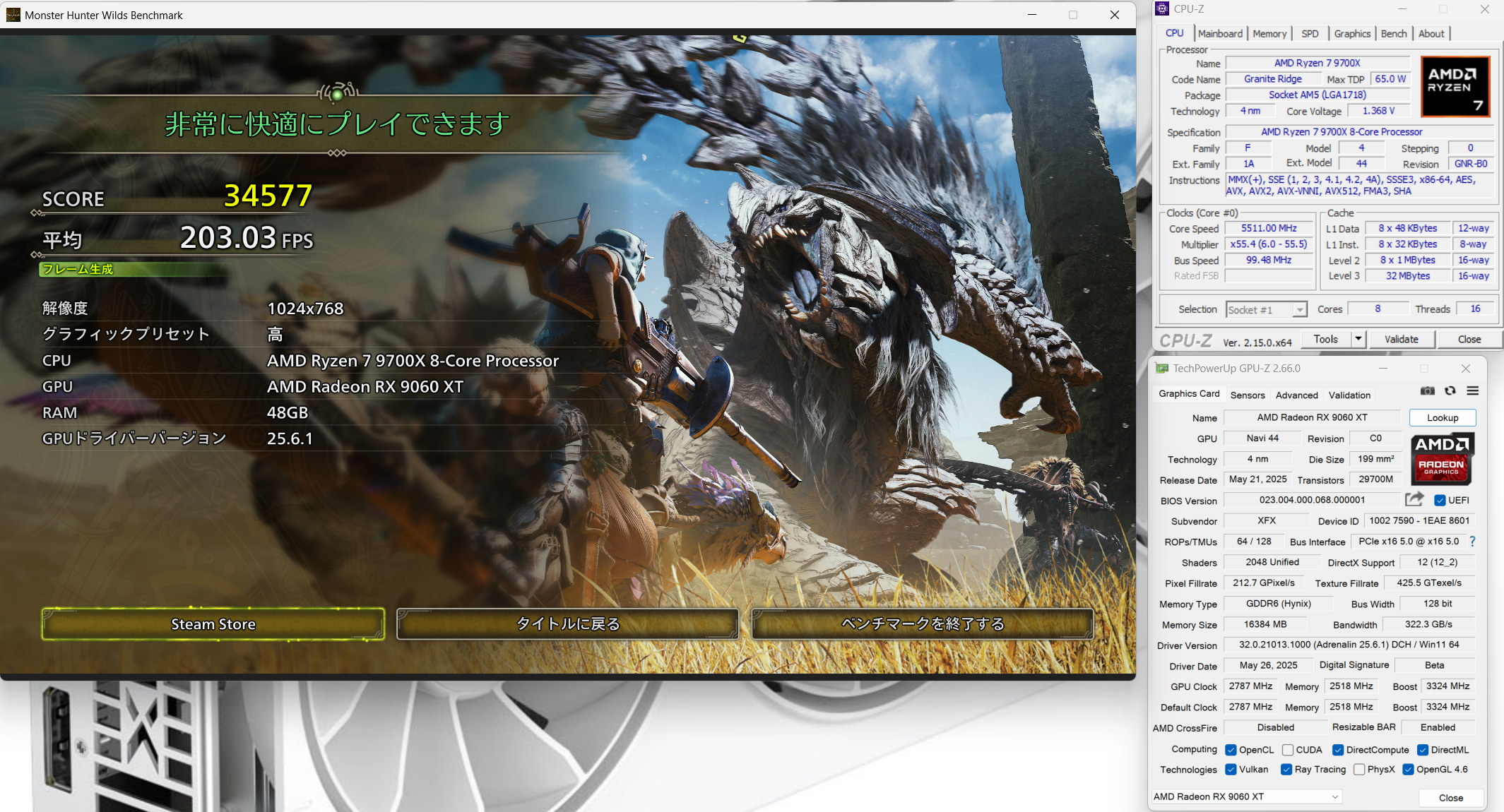The height and width of the screenshot is (812, 1504).
Task: Toggle the OpenCL checkbox
Action: tap(1231, 750)
